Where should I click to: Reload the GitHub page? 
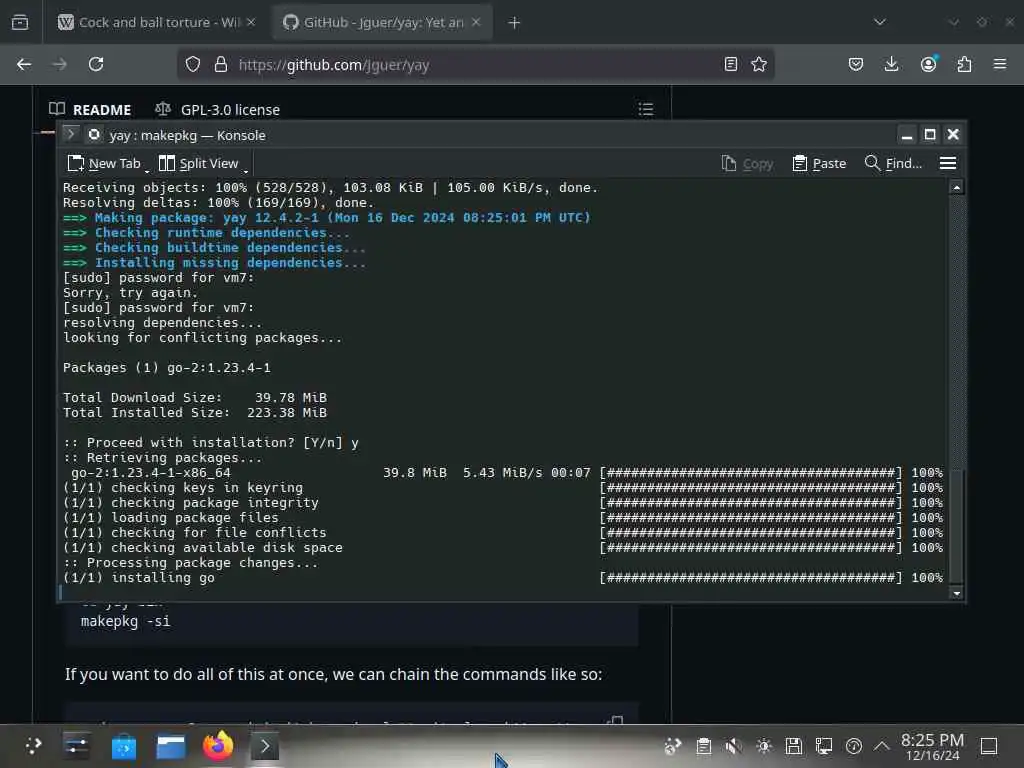tap(96, 64)
